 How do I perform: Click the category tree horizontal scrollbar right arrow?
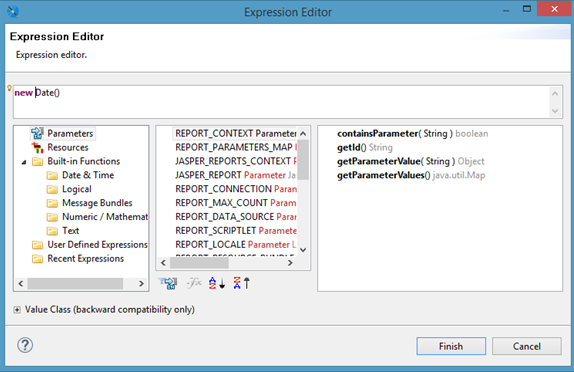coord(141,283)
